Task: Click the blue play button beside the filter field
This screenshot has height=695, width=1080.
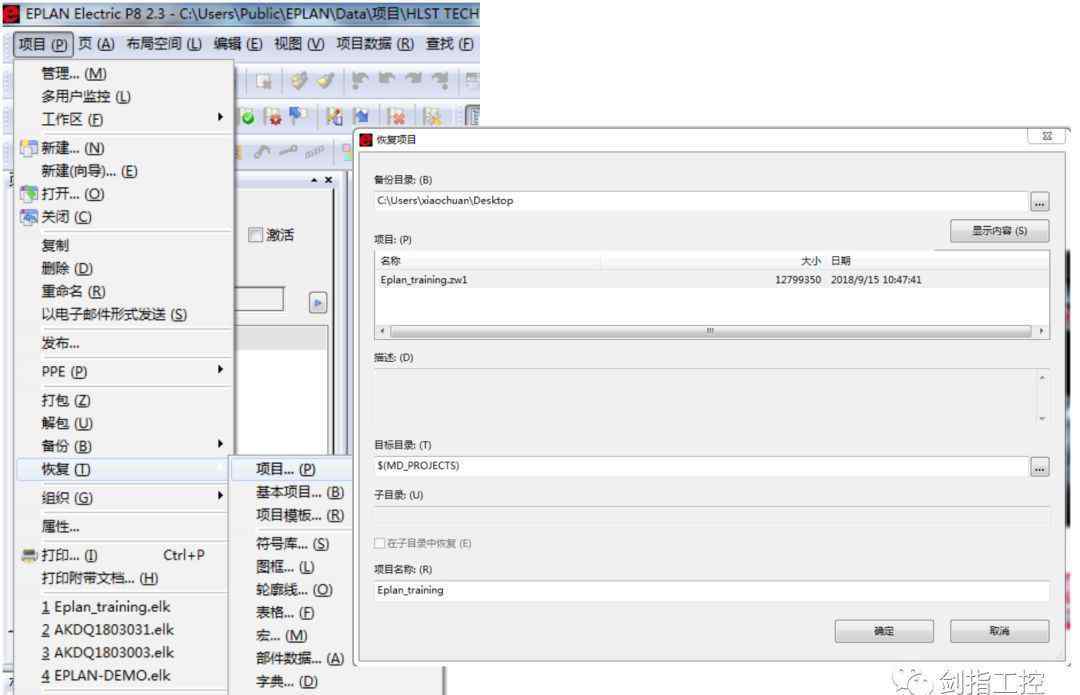Action: pos(318,302)
